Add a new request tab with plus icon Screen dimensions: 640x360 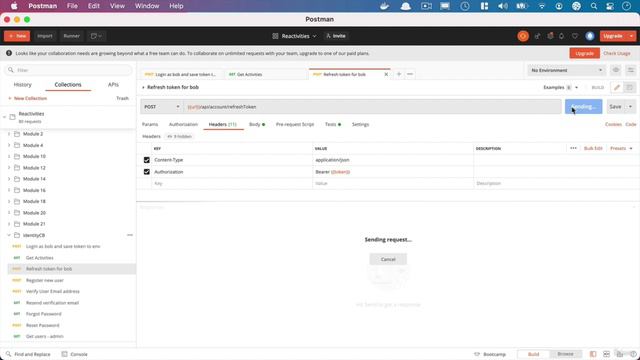(x=399, y=74)
